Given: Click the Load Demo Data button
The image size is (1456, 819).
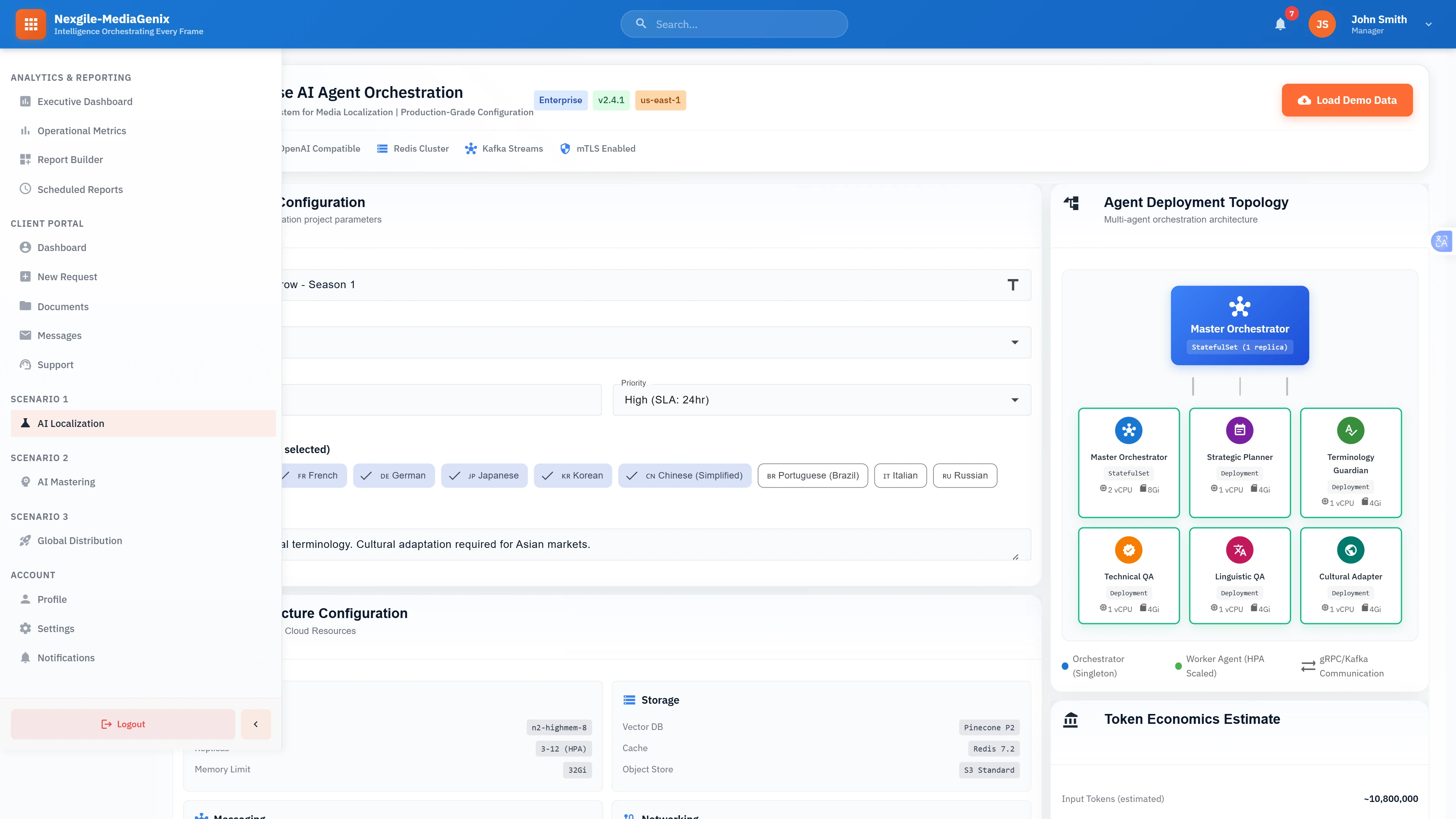Looking at the screenshot, I should point(1347,100).
